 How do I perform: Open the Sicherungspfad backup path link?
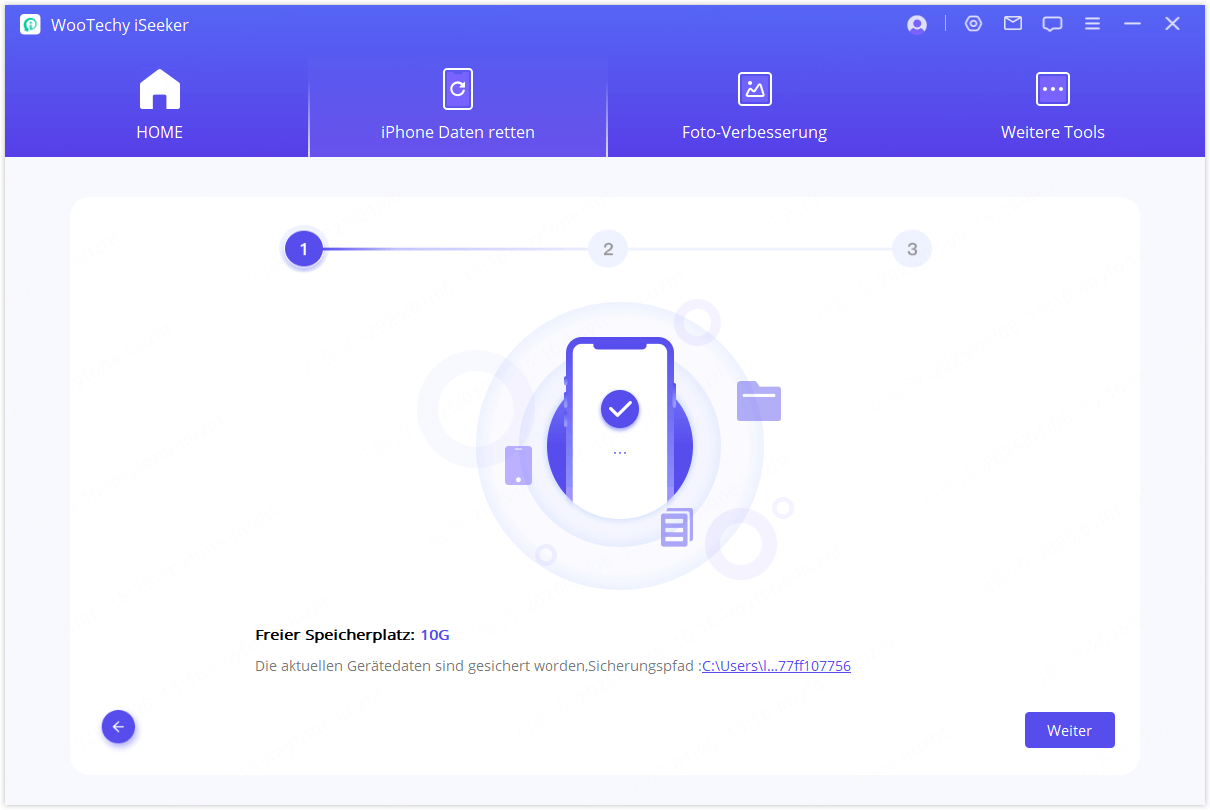pos(775,665)
